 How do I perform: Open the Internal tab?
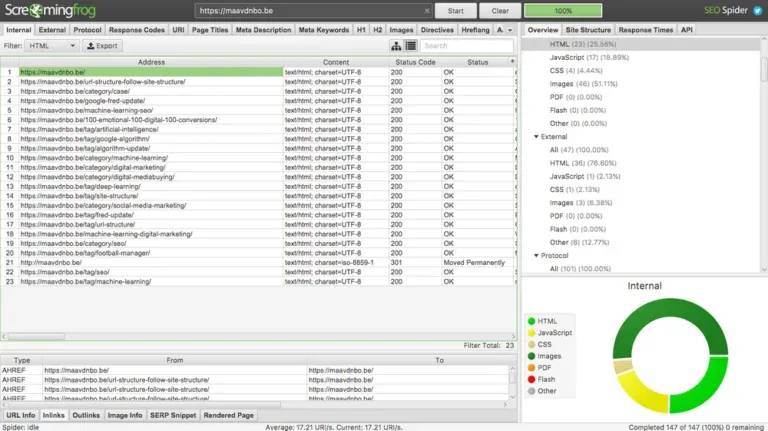[x=19, y=30]
